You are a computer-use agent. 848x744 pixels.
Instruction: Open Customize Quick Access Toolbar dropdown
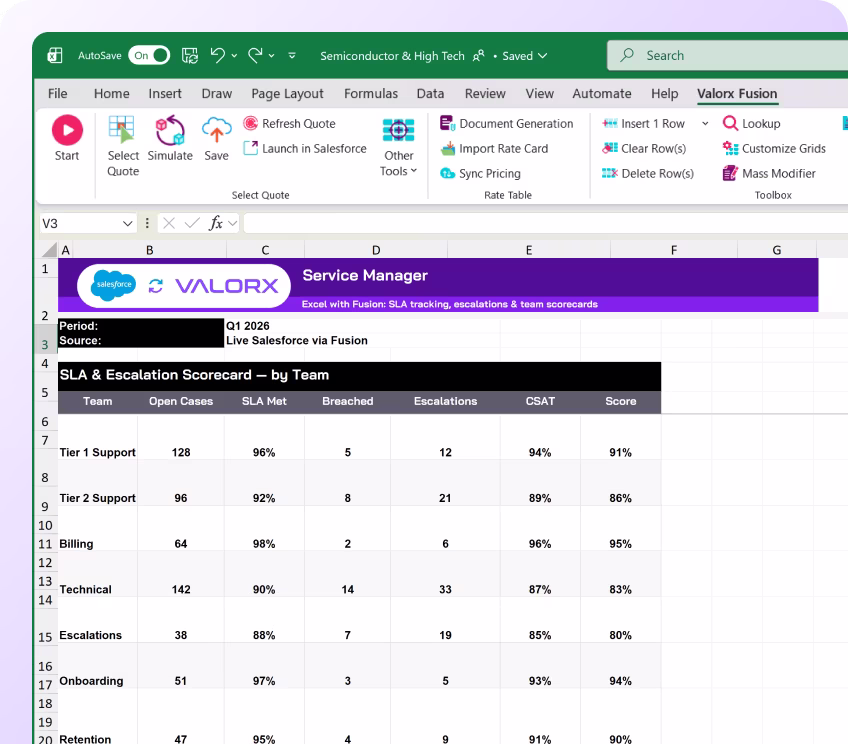click(292, 55)
